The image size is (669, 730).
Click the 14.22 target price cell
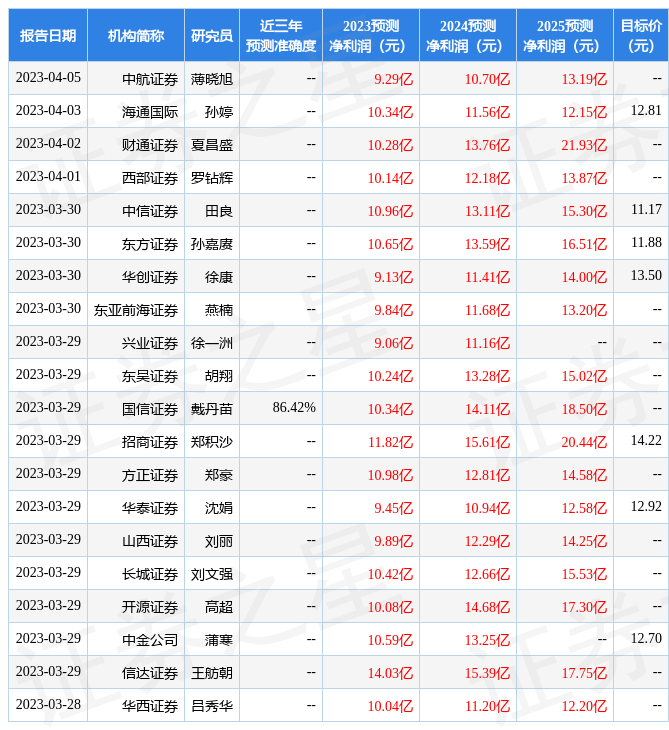point(646,441)
